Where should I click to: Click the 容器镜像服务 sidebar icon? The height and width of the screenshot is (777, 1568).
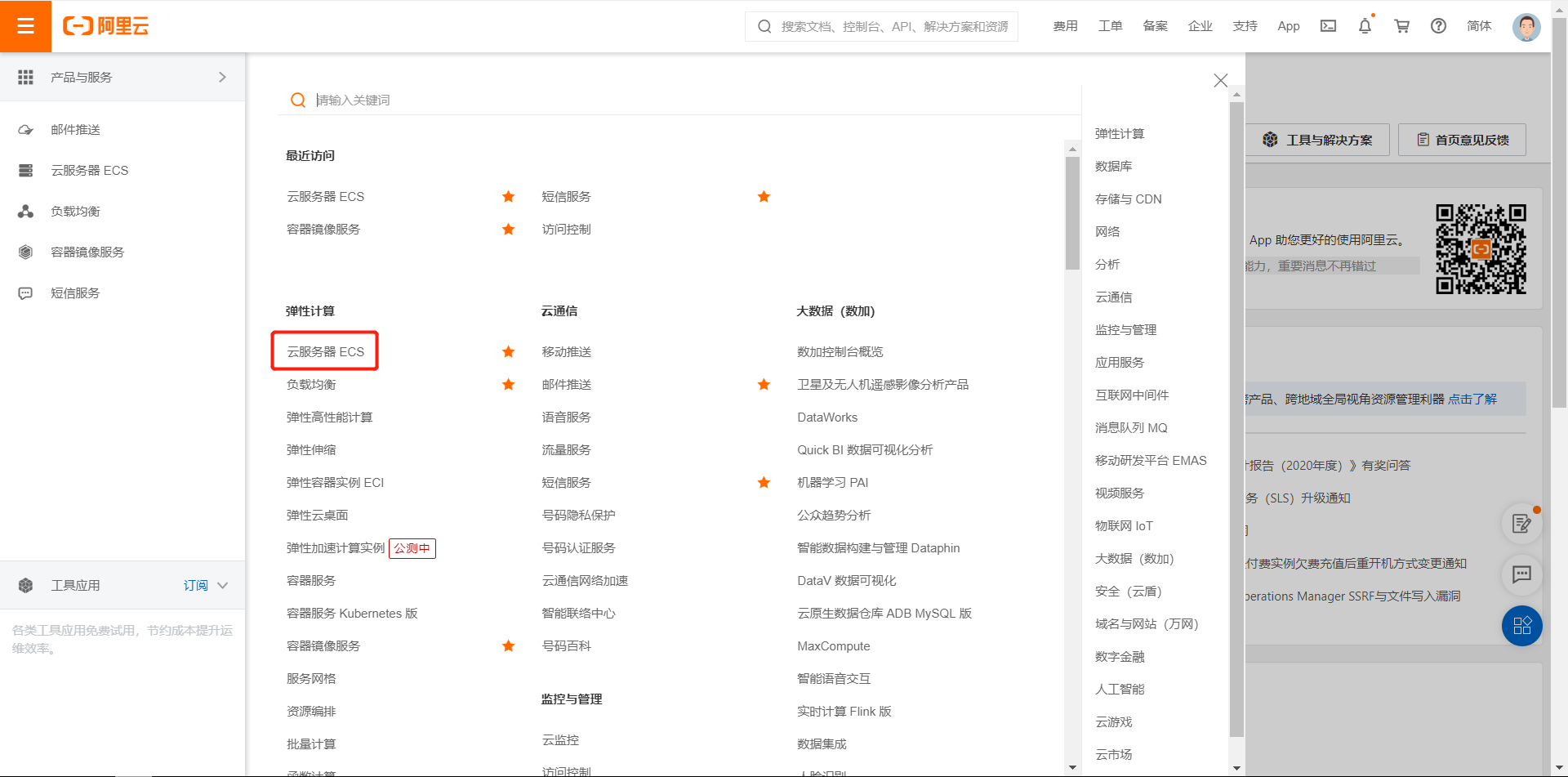point(25,252)
